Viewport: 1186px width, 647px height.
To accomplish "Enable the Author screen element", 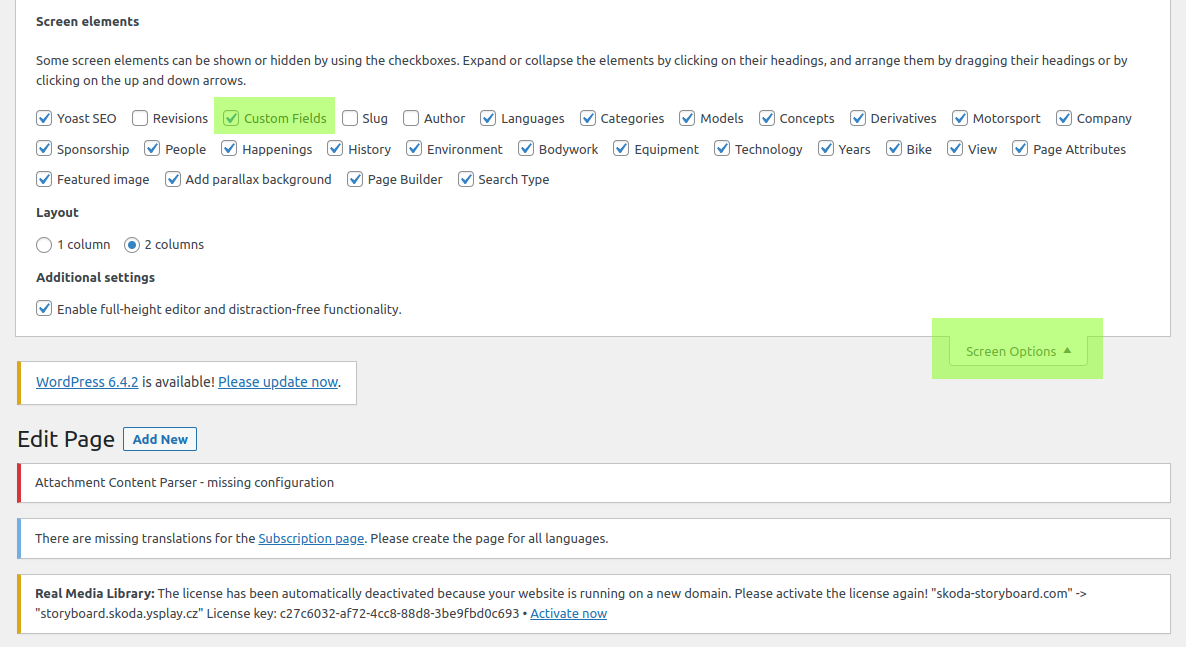I will (411, 118).
